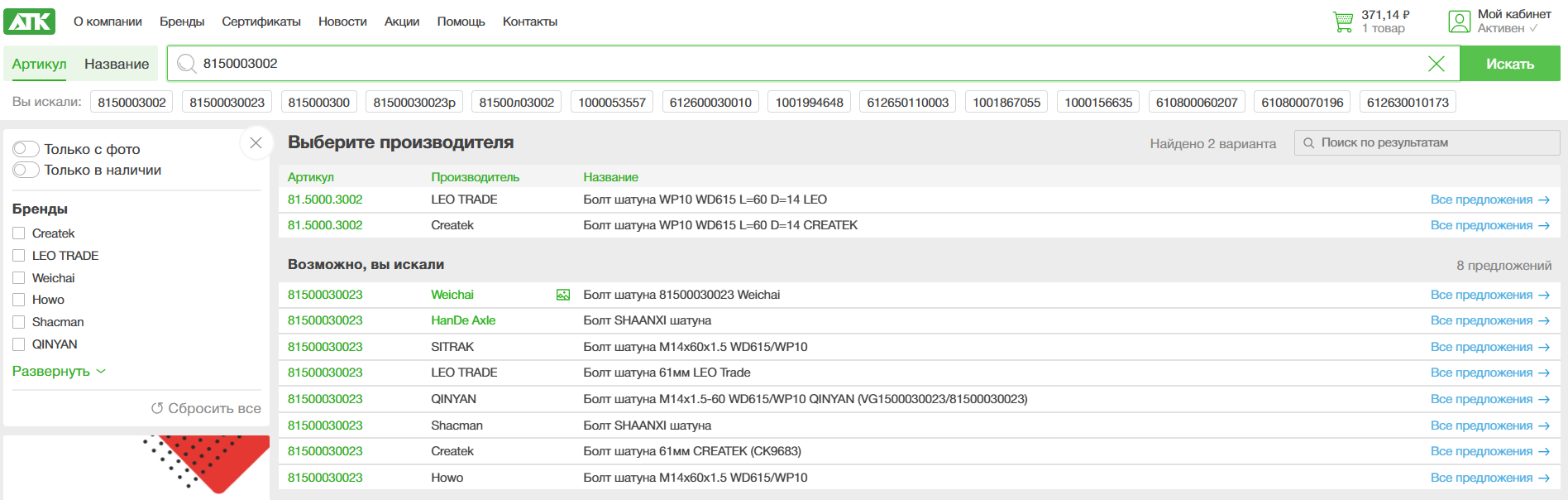
Task: Expand the brands list with Развернуть
Action: point(59,371)
